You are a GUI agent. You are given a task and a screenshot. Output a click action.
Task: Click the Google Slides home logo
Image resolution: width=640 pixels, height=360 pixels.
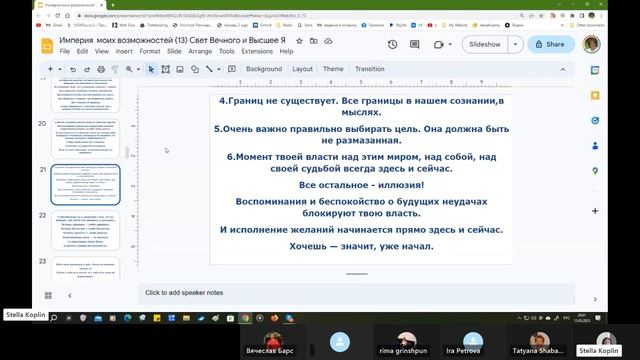click(47, 45)
